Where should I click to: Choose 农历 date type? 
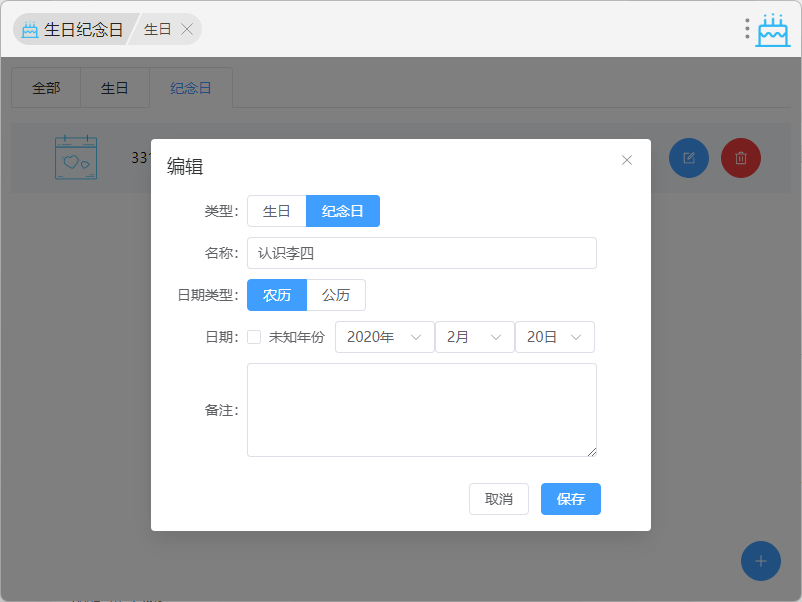(277, 295)
